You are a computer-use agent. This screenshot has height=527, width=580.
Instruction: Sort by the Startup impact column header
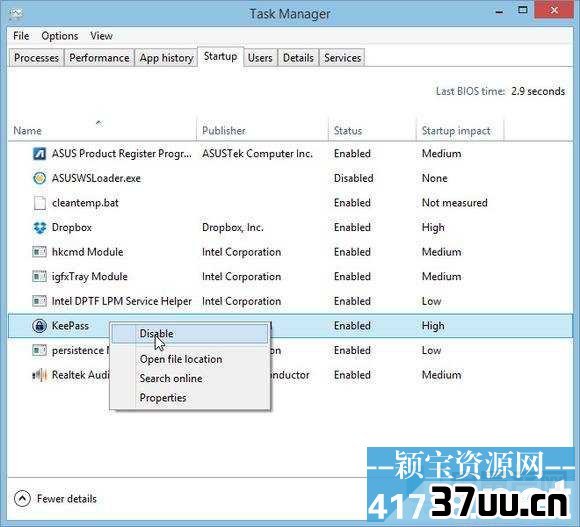point(460,131)
